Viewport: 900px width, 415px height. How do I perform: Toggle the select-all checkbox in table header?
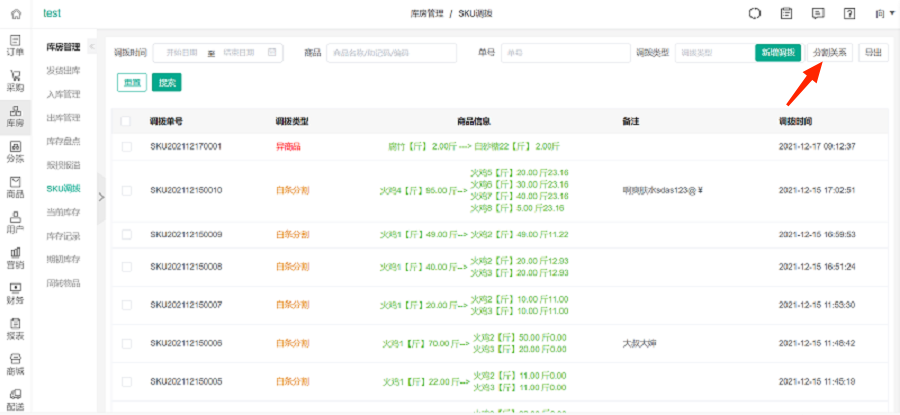click(x=126, y=122)
